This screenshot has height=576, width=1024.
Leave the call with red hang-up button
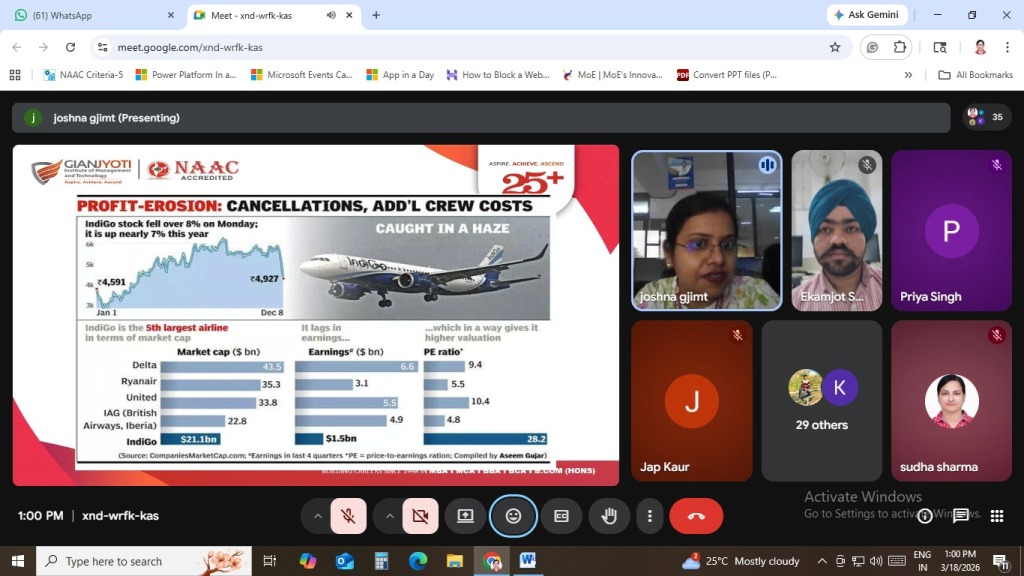pyautogui.click(x=696, y=516)
